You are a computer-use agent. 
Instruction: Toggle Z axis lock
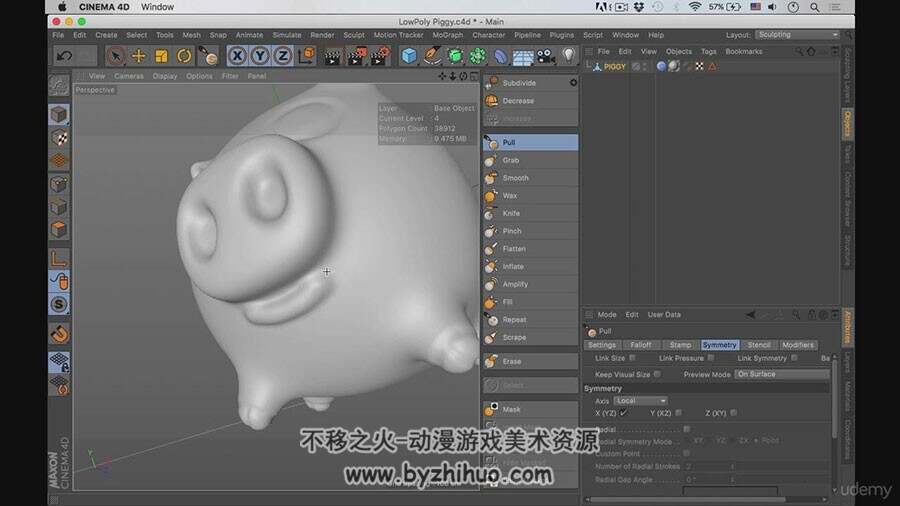(282, 56)
